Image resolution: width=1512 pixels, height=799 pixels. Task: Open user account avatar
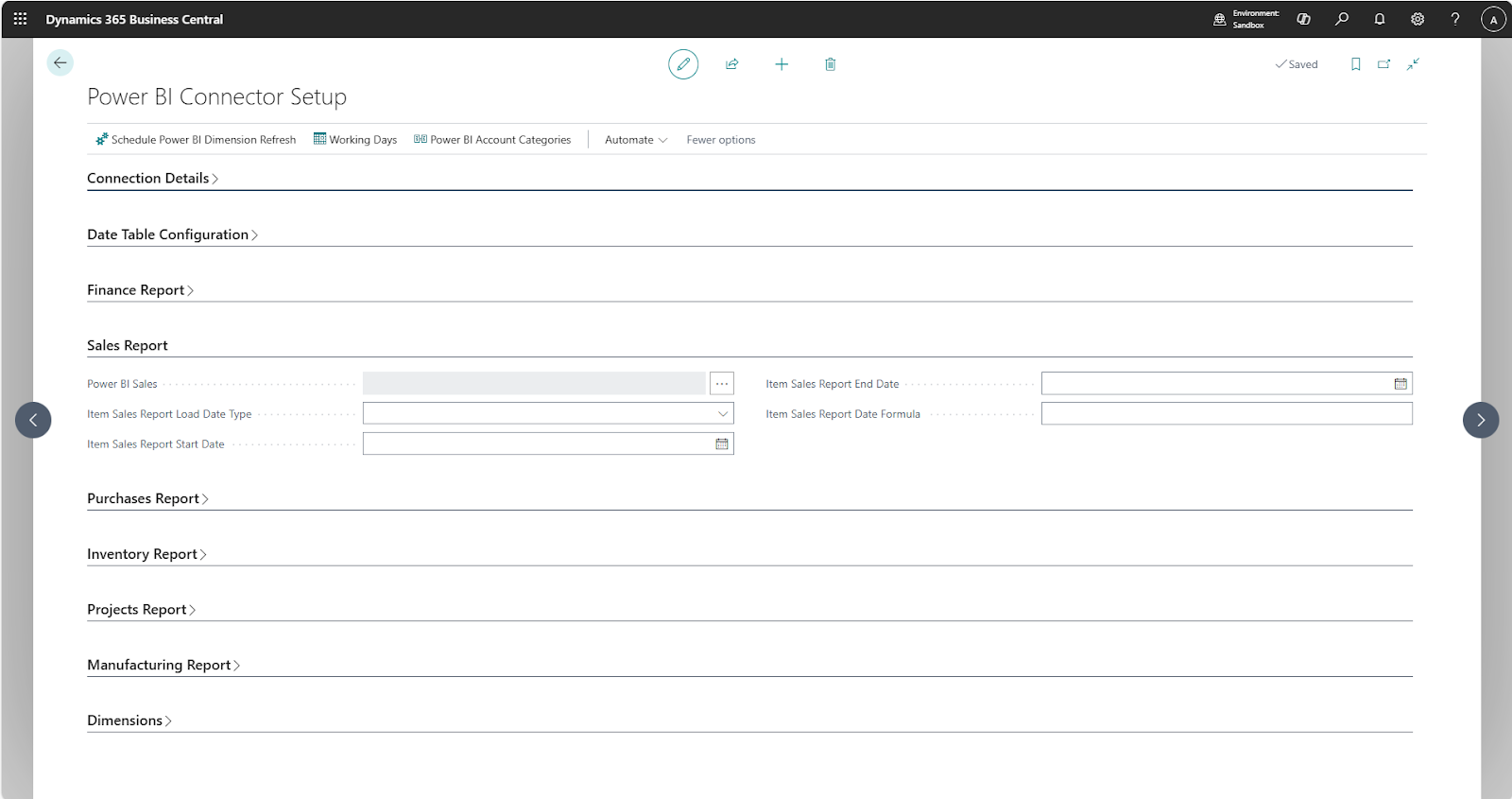tap(1493, 19)
